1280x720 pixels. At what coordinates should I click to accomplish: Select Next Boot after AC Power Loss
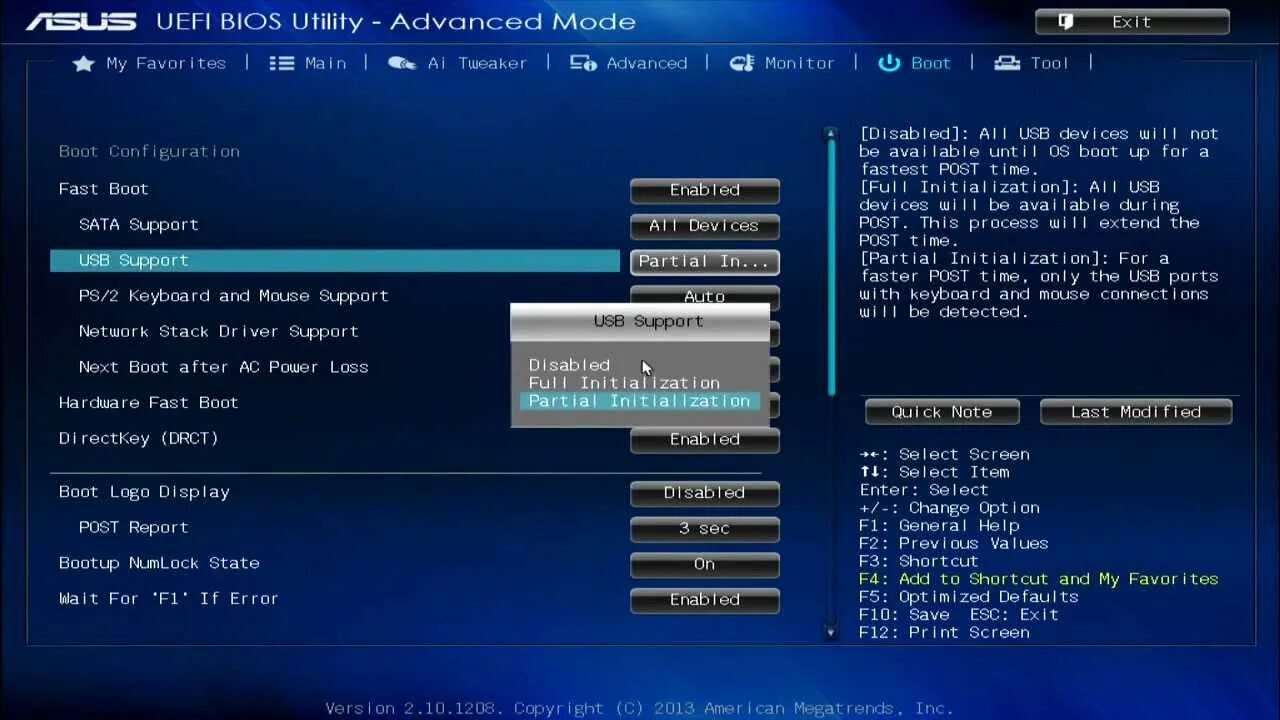point(223,367)
